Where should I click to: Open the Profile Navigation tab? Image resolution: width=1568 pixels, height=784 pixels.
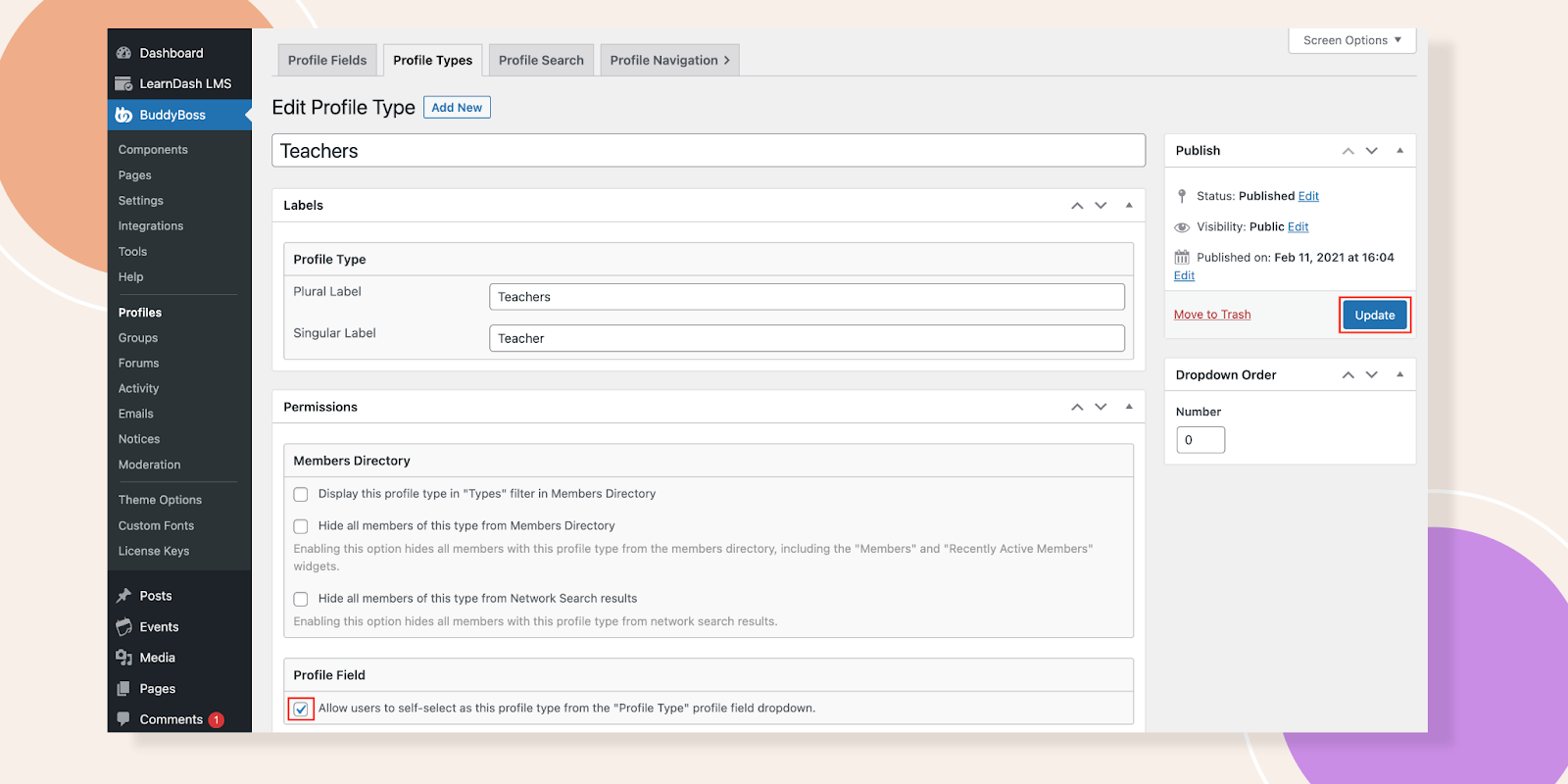669,60
